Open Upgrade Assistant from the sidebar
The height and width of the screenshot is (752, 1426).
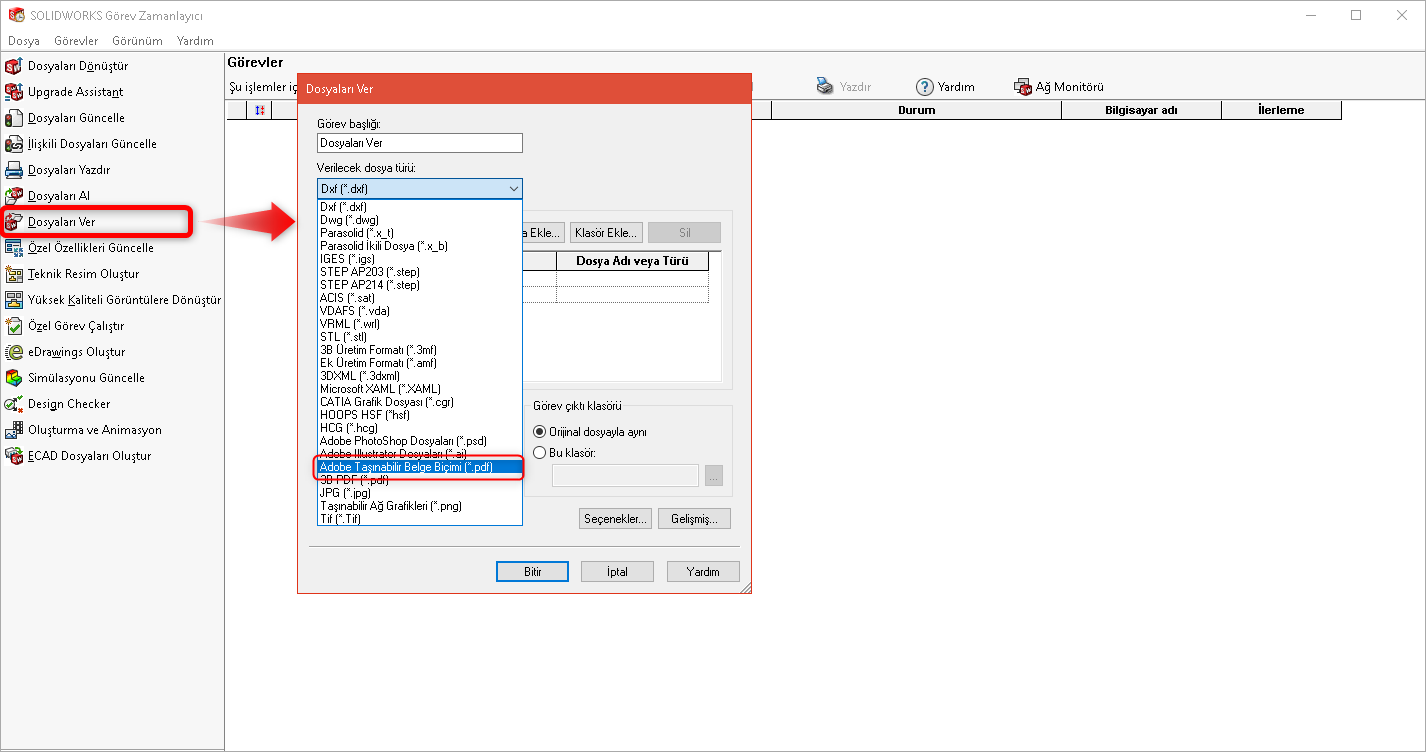coord(14,92)
